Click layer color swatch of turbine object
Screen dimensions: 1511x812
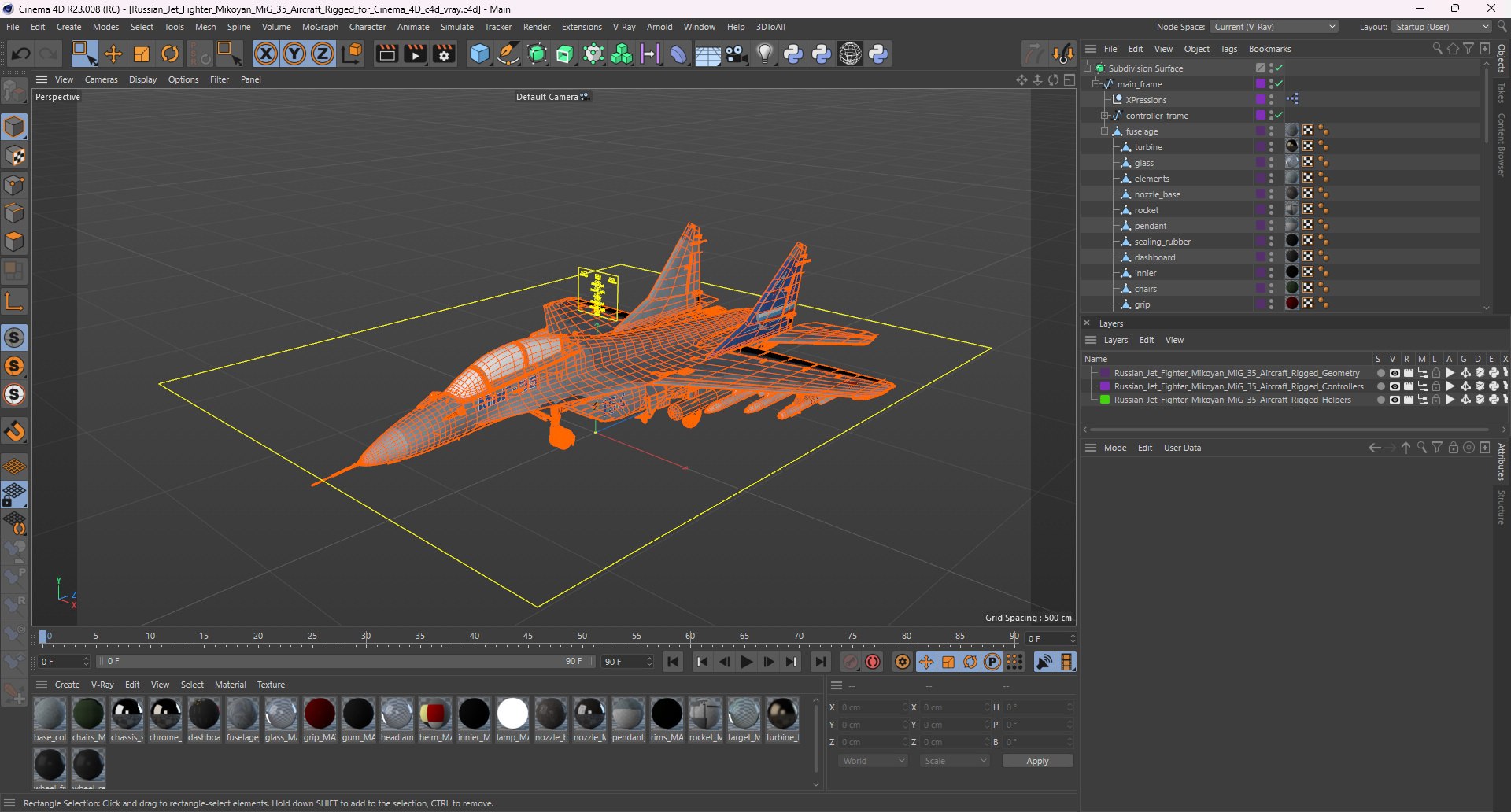[x=1260, y=147]
